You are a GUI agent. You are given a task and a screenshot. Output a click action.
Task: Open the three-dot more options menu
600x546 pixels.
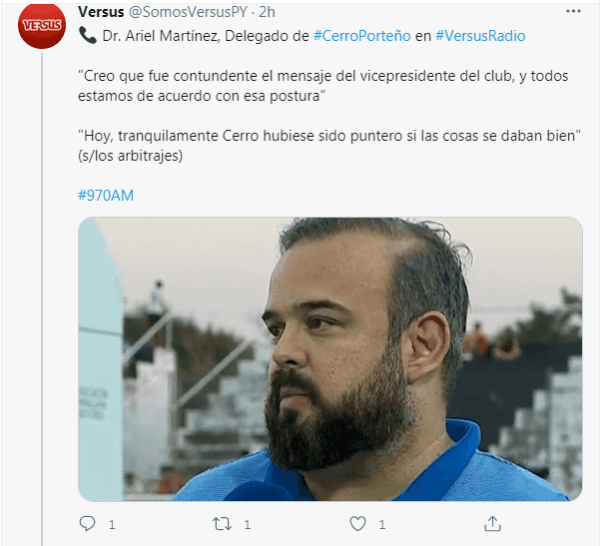tap(573, 11)
